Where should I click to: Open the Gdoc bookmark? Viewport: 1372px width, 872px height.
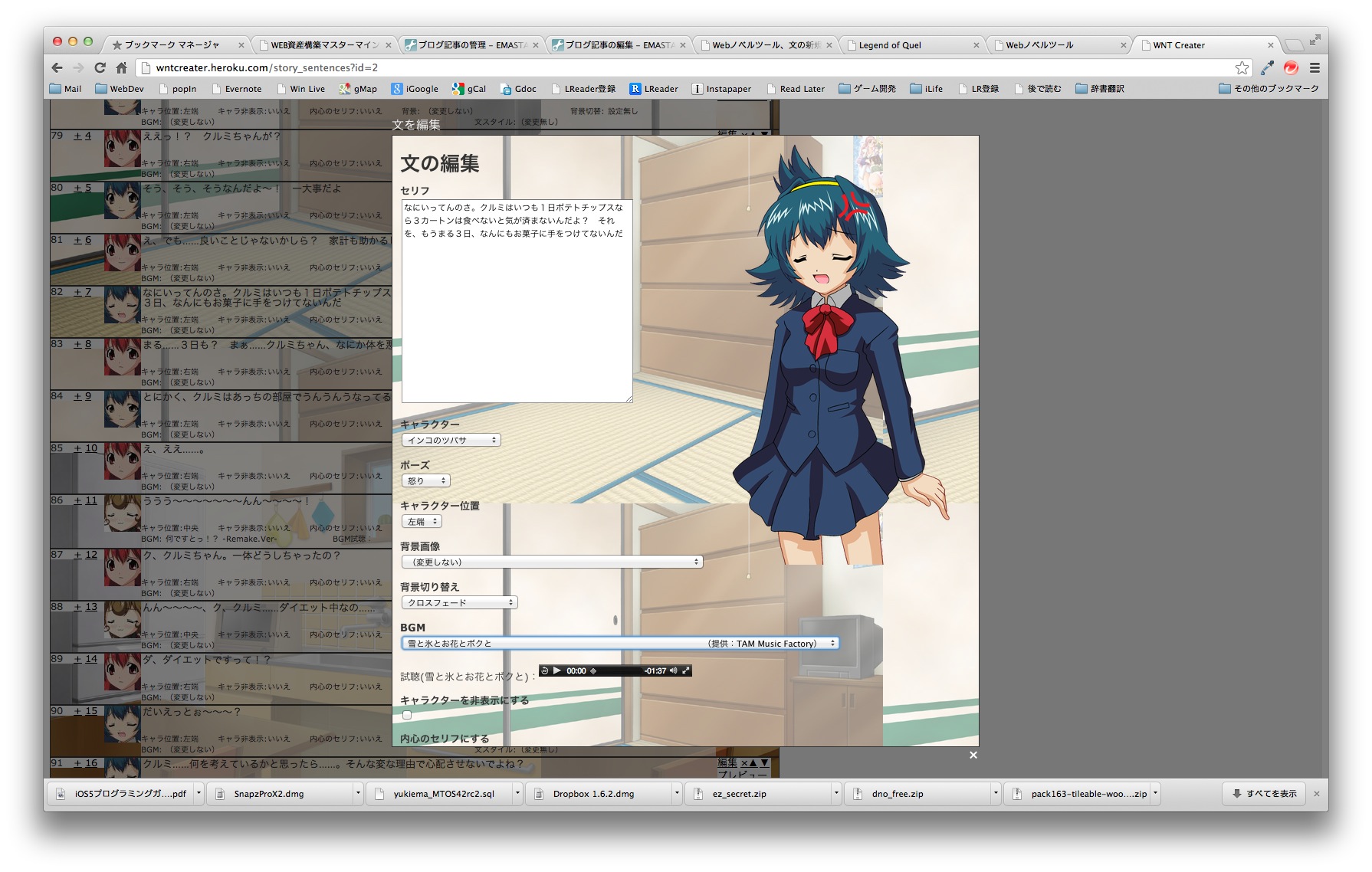pos(518,89)
